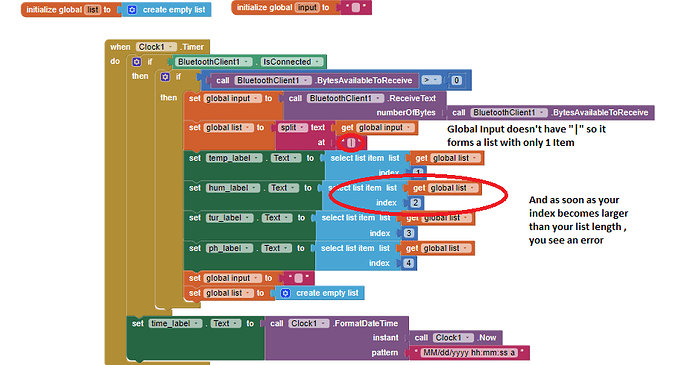Click the gear icon on the top create empty list block
This screenshot has height=365, width=690.
tap(132, 9)
